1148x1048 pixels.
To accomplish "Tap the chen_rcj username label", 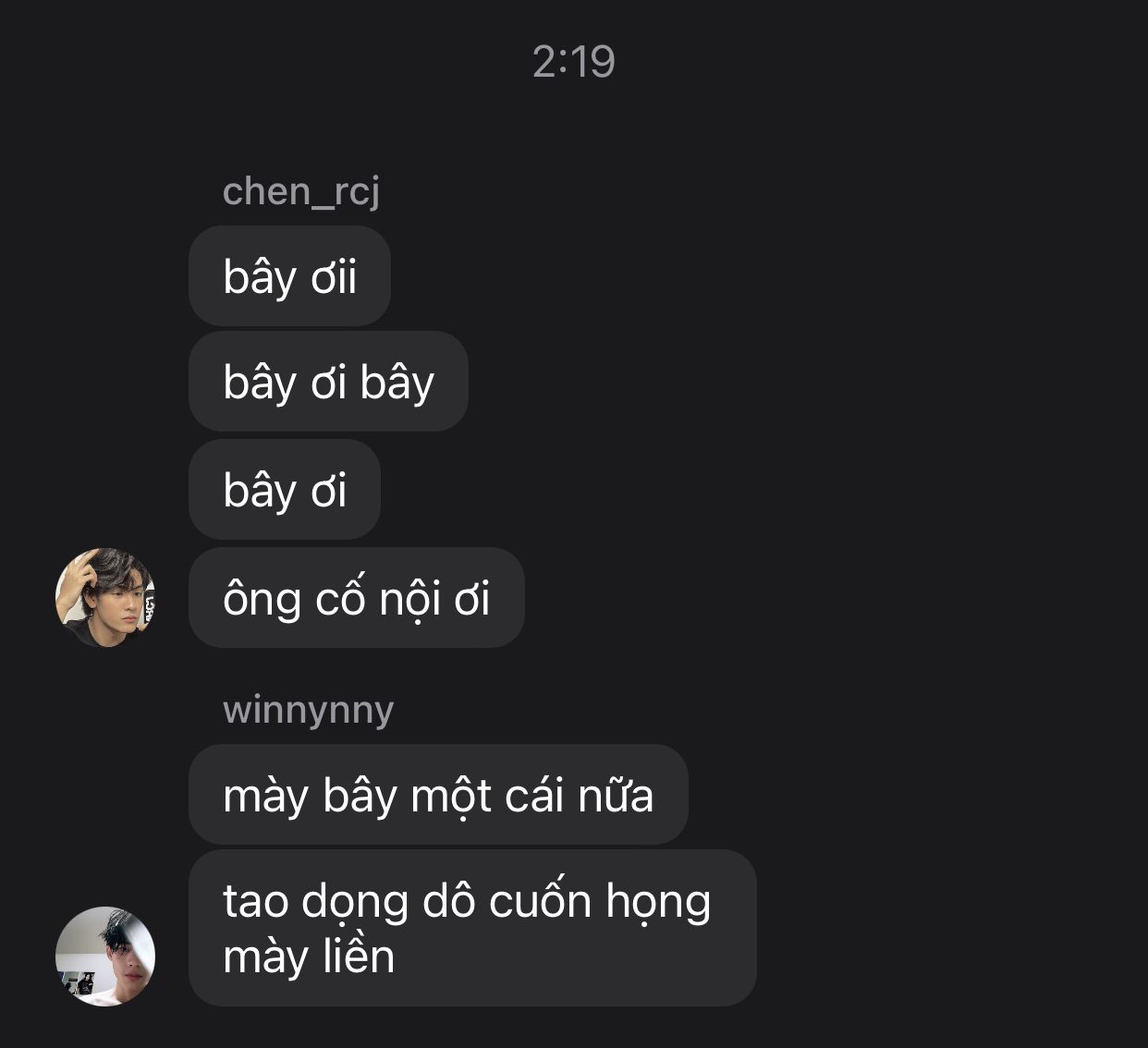I will tap(301, 191).
